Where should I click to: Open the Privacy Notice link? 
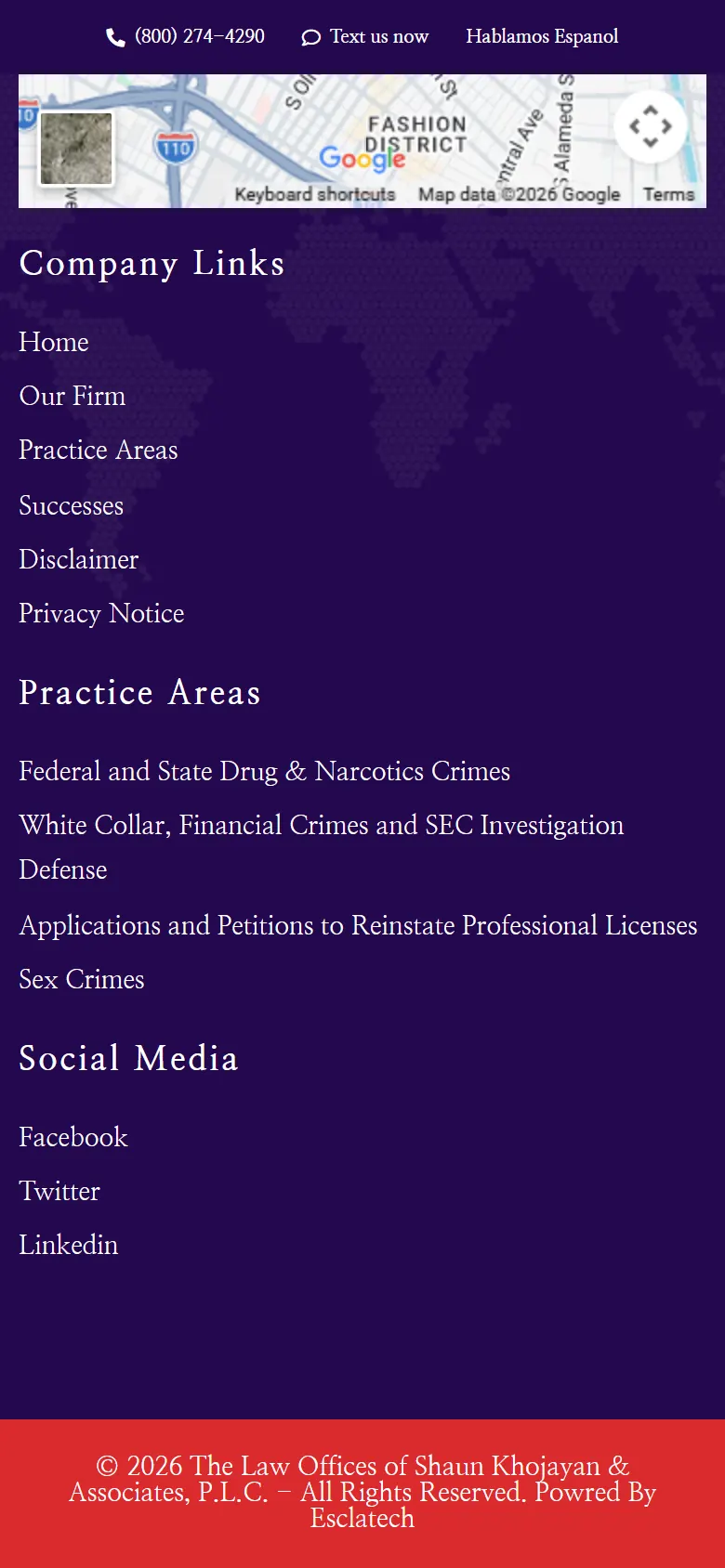(x=101, y=613)
